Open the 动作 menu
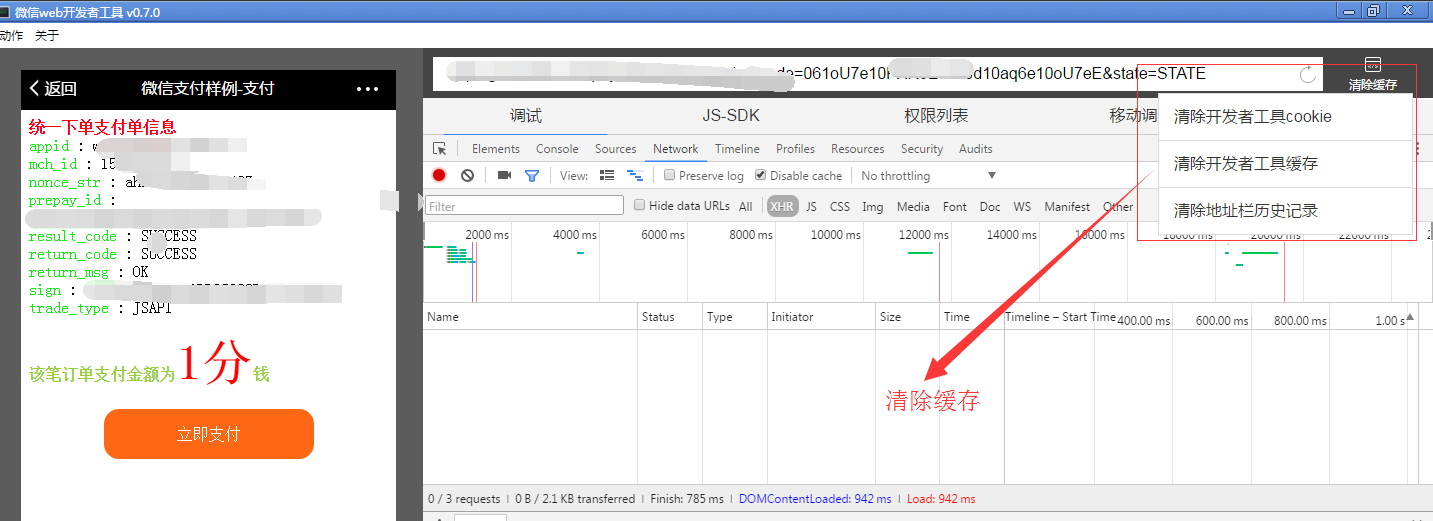This screenshot has height=521, width=1433. tap(11, 35)
